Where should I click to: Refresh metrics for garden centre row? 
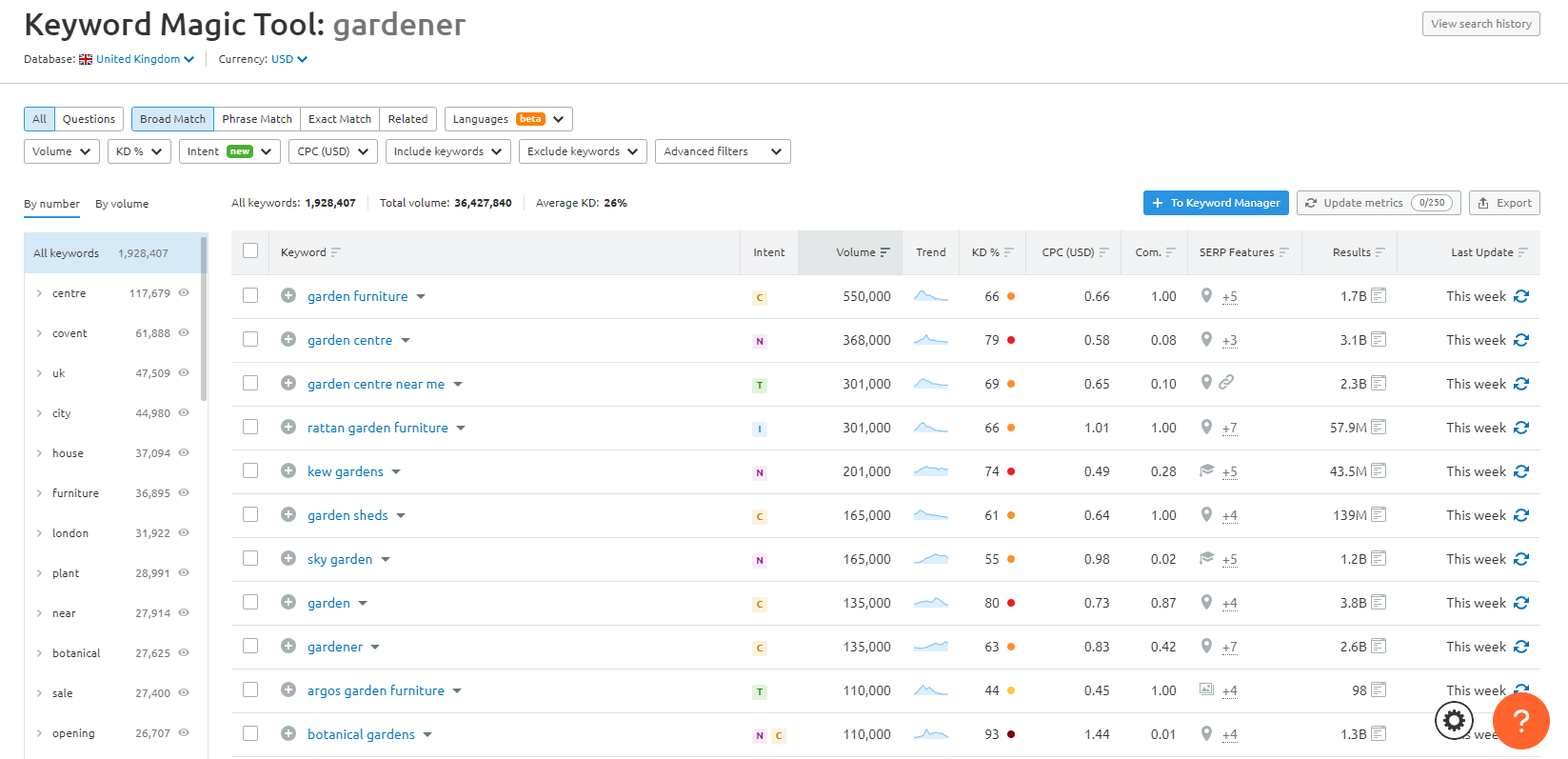point(1521,340)
